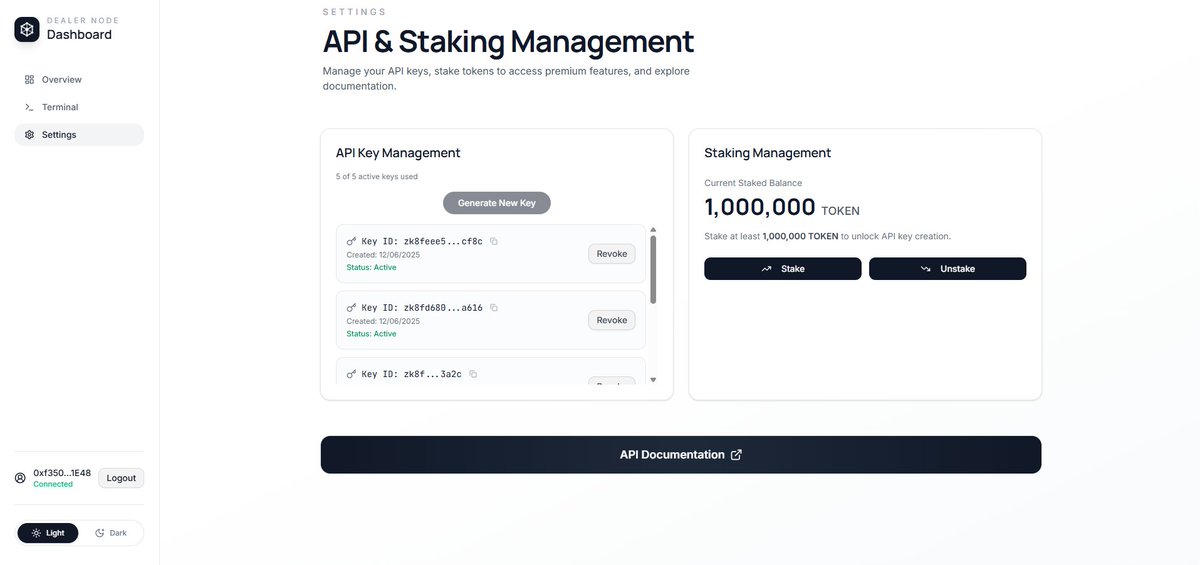Copy key ID zk8f...3a2c
Image resolution: width=1200 pixels, height=565 pixels.
[x=473, y=374]
